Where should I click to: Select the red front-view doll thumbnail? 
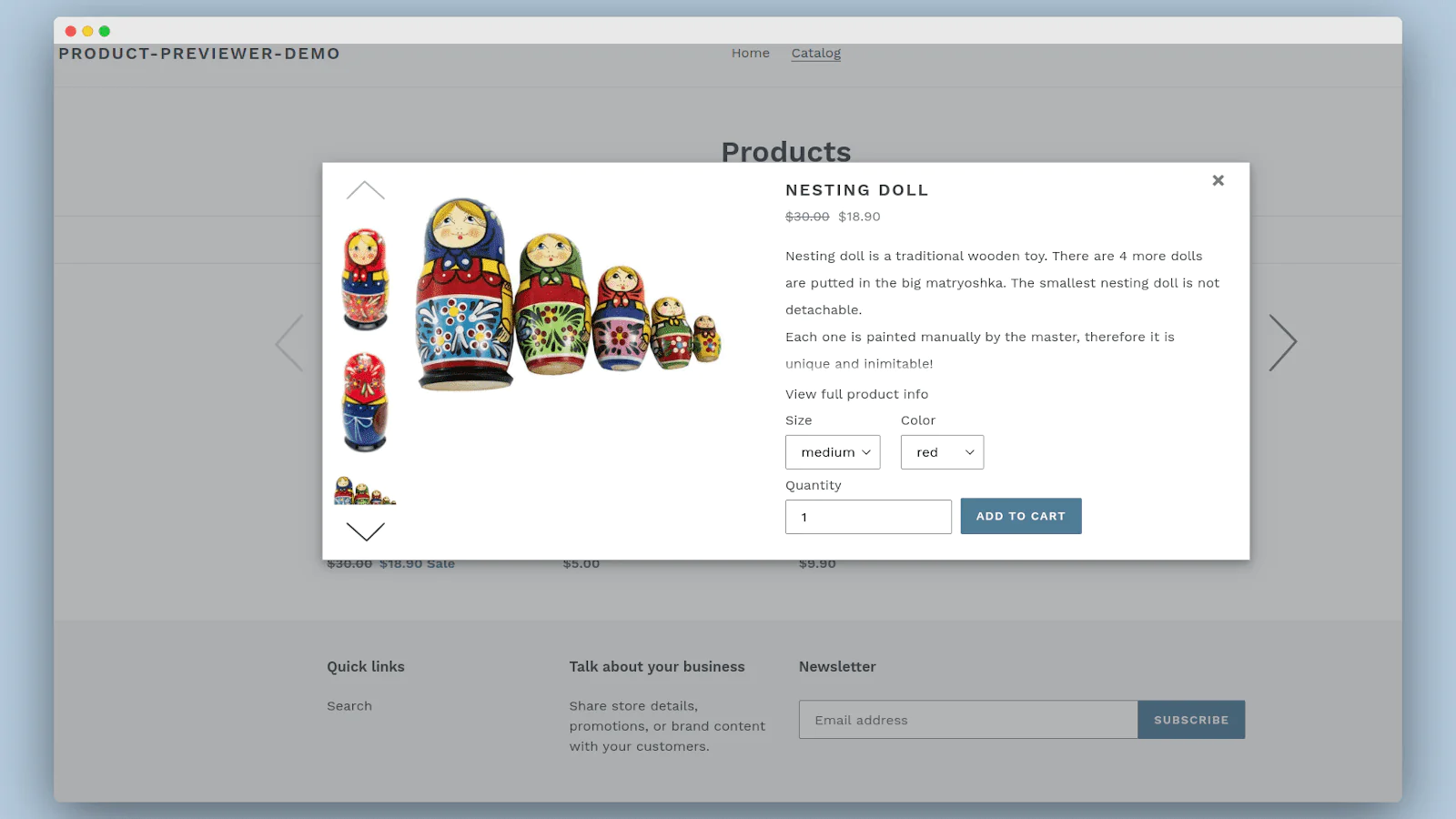pos(365,279)
